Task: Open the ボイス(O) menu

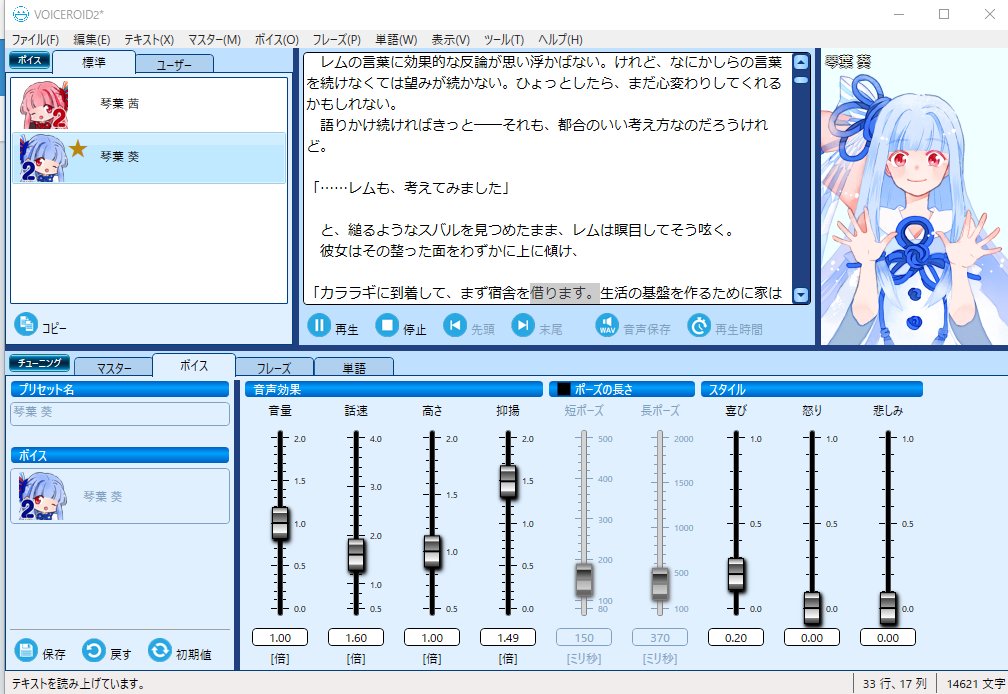Action: (276, 40)
